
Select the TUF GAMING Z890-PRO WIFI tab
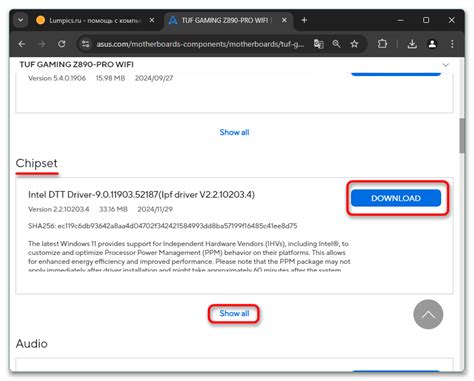(228, 20)
